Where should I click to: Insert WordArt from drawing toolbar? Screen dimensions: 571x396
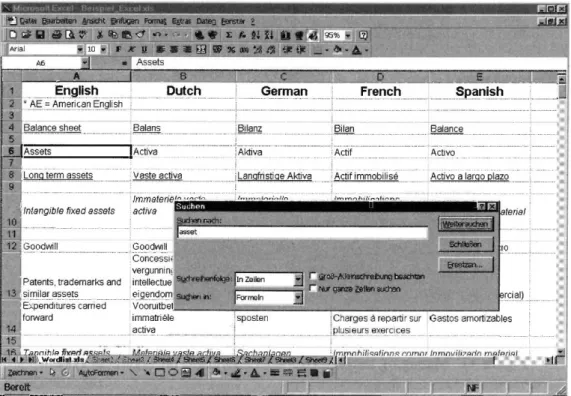[x=199, y=372]
